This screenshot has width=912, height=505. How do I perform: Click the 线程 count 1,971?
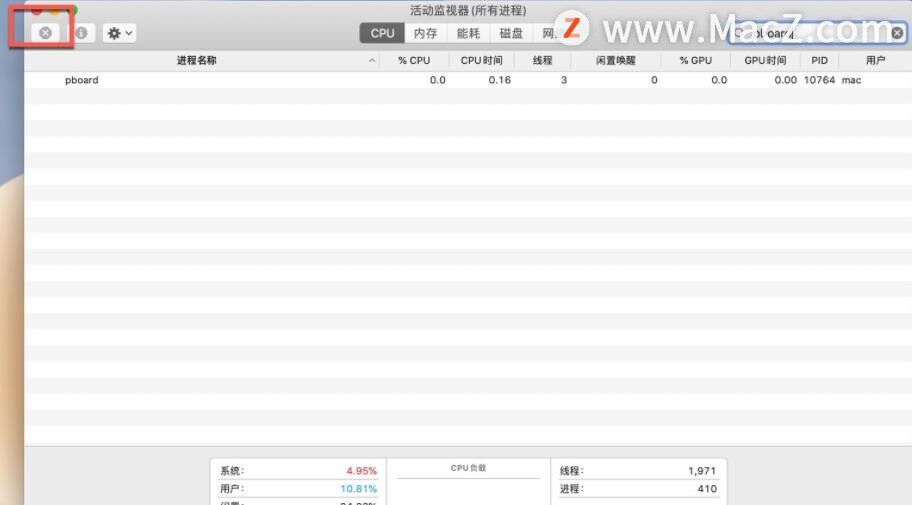click(x=702, y=471)
